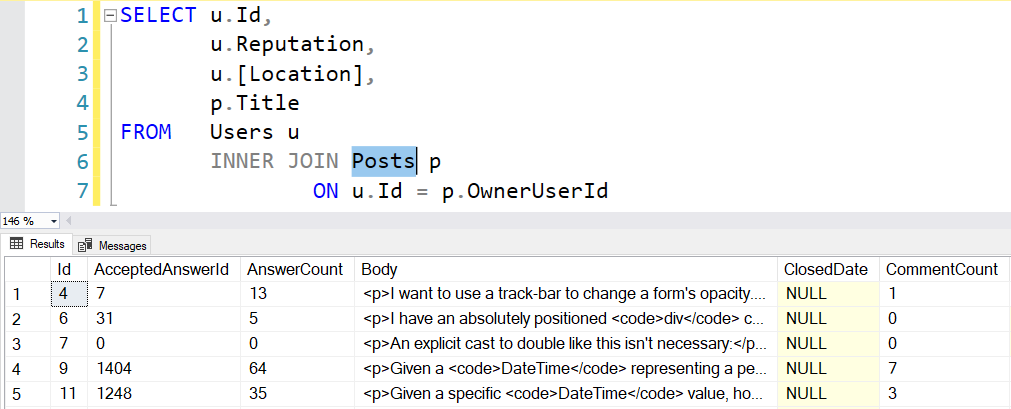
Task: Click the Id cell with value 6
Action: (69, 319)
